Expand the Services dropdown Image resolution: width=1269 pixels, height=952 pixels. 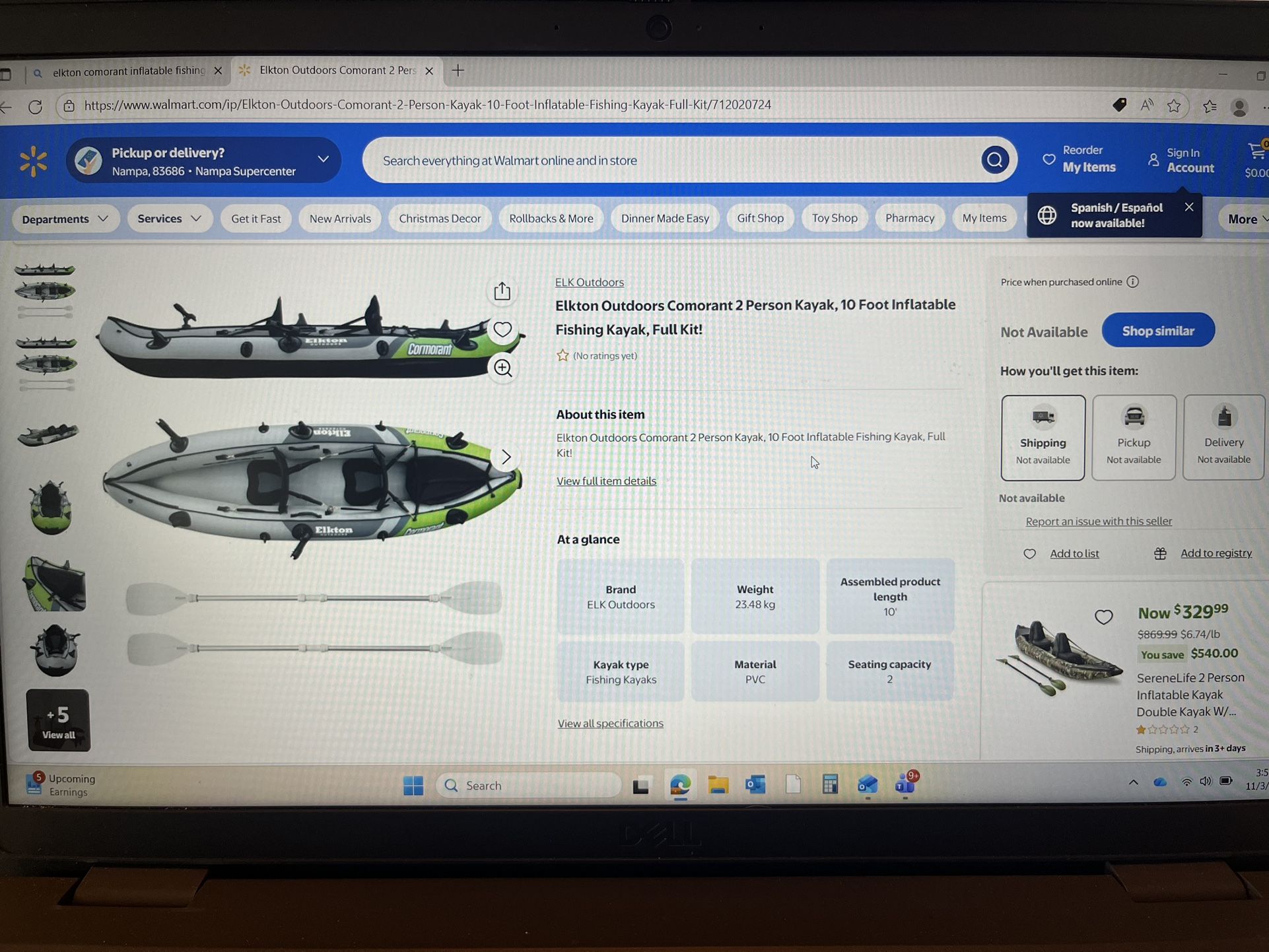pyautogui.click(x=169, y=219)
